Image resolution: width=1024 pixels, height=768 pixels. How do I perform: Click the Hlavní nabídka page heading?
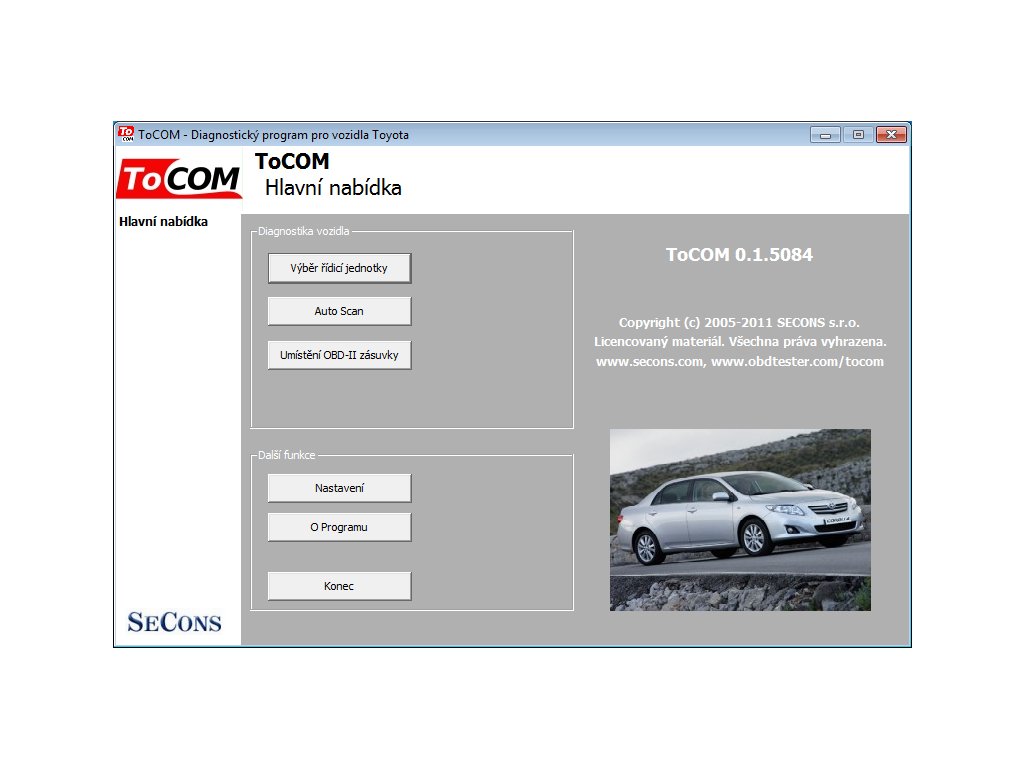point(333,188)
